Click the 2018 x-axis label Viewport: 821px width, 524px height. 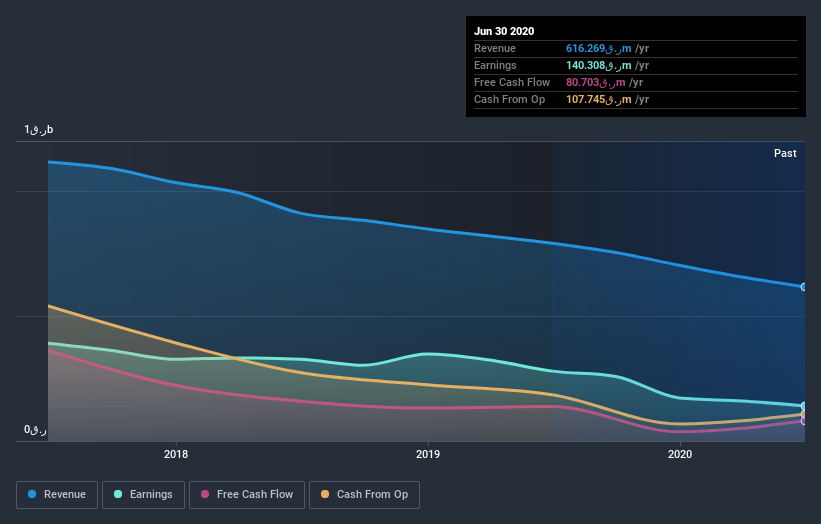(x=176, y=454)
